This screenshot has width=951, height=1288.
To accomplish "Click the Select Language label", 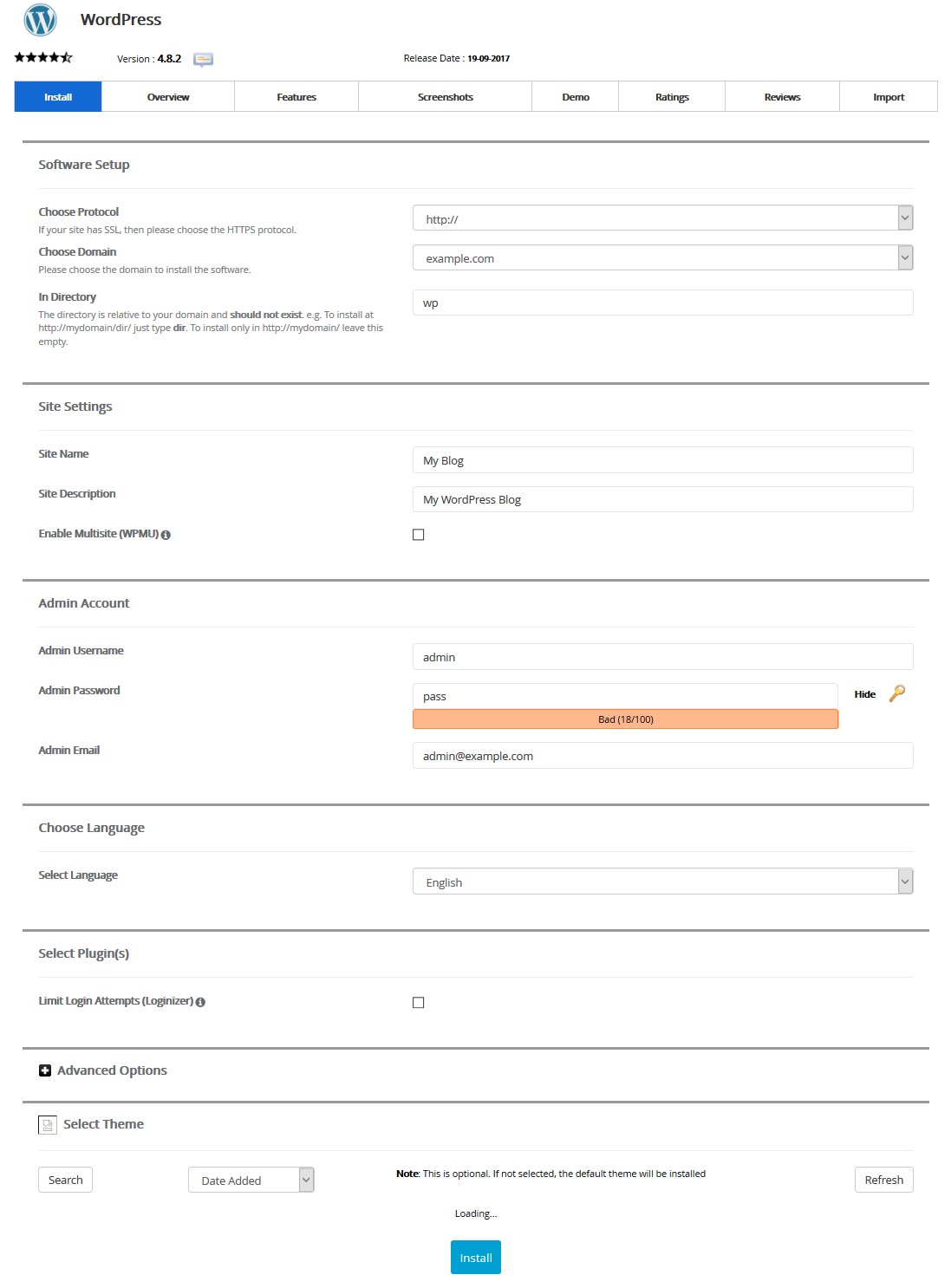I will pyautogui.click(x=78, y=875).
